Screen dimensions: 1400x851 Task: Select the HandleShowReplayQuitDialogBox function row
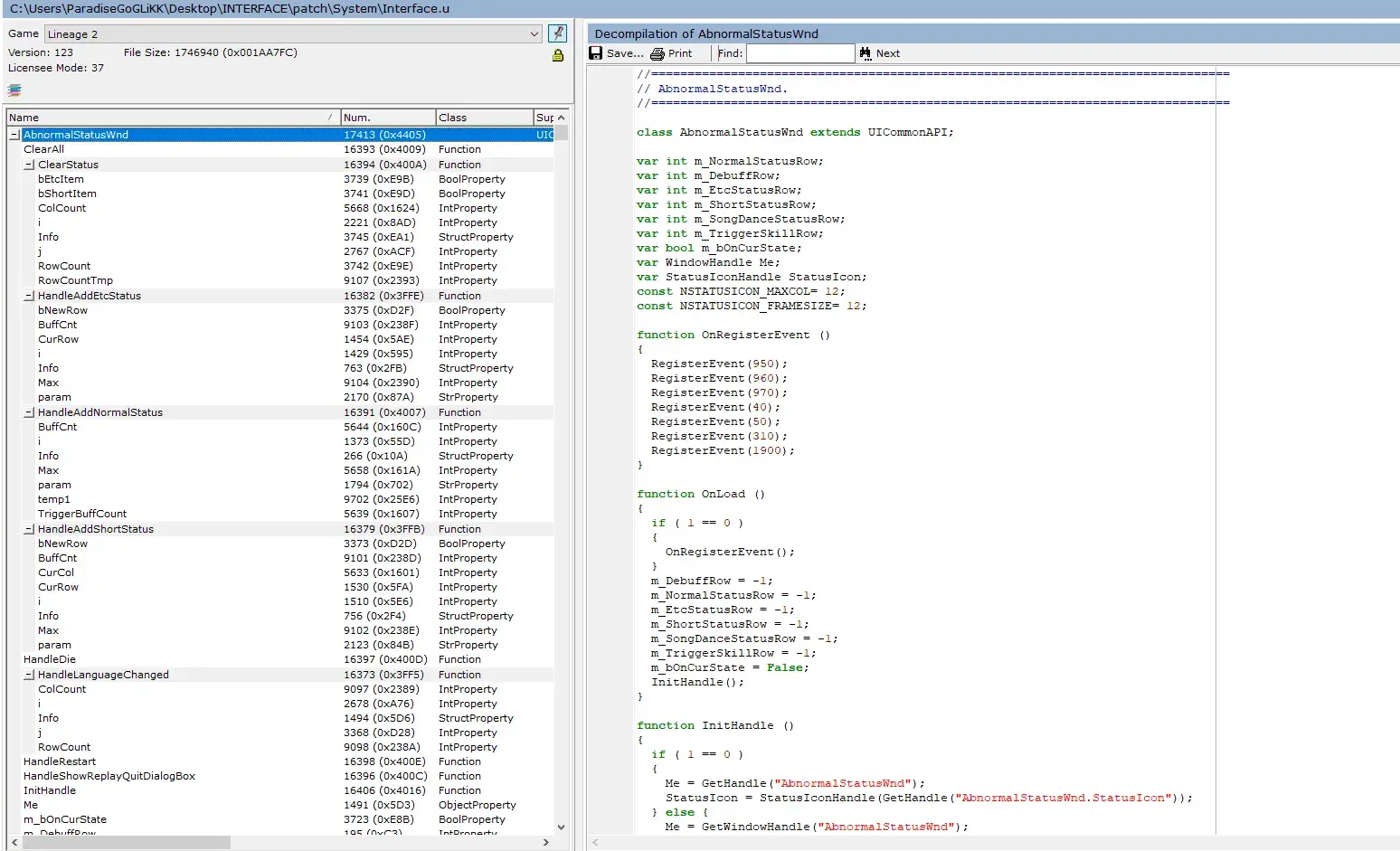coord(280,776)
